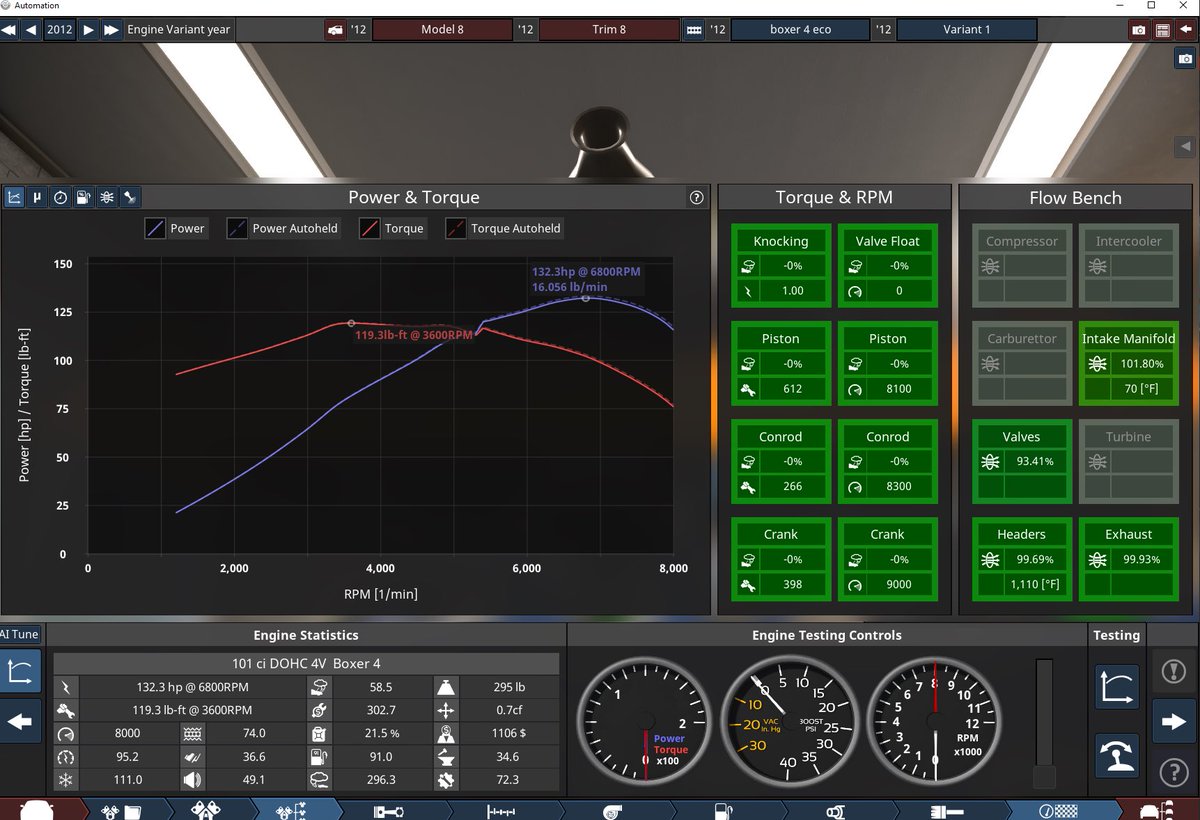Screen dimensions: 1200x820
Task: Select the Valves flow bench tile
Action: (1021, 461)
